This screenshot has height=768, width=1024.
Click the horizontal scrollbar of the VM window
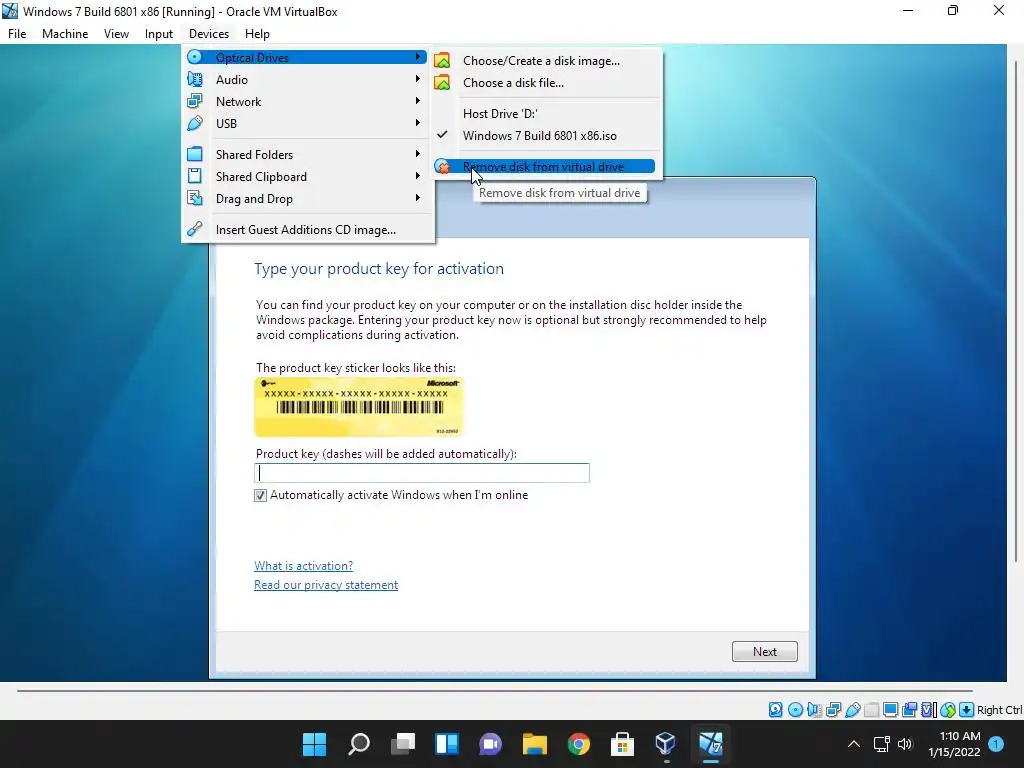(494, 690)
